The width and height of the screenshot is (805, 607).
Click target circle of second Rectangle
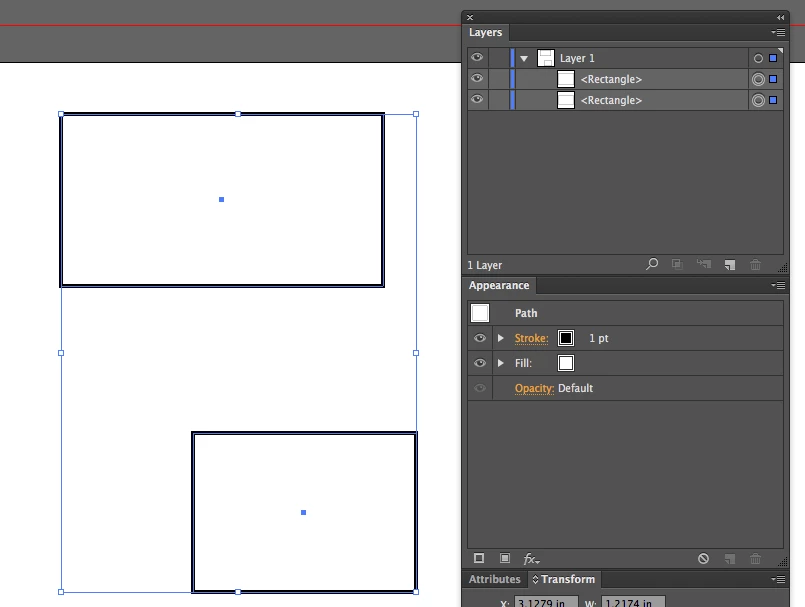point(758,100)
